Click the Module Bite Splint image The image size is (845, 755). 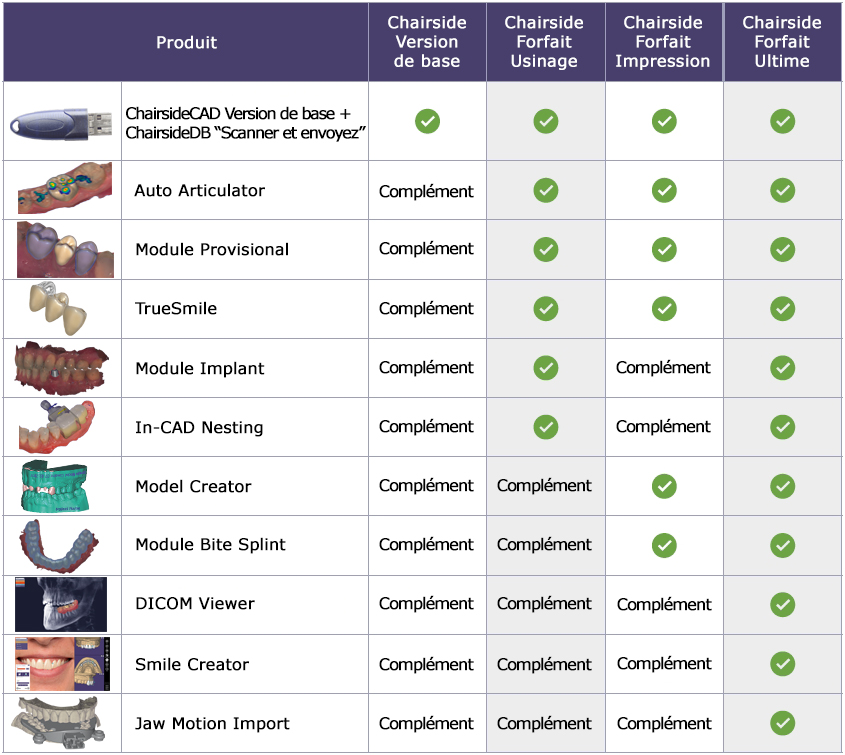pos(59,545)
